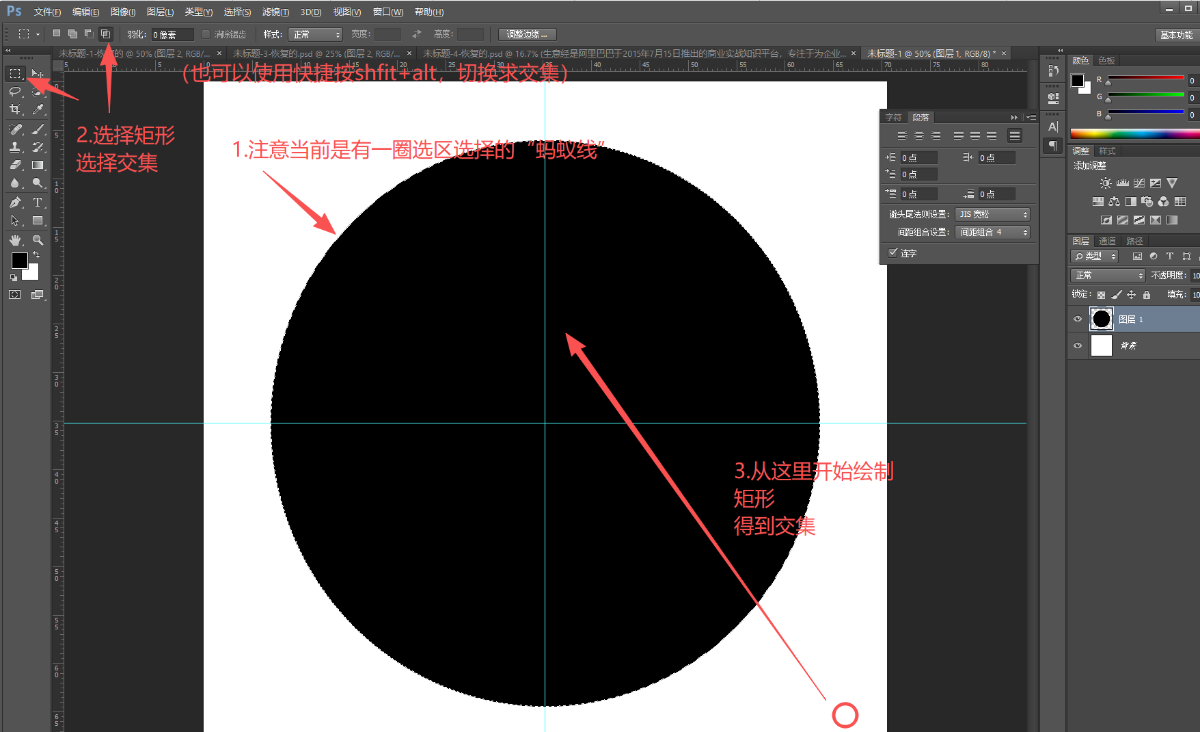Click the 基本功能 workspace button
The width and height of the screenshot is (1200, 732).
[1174, 34]
